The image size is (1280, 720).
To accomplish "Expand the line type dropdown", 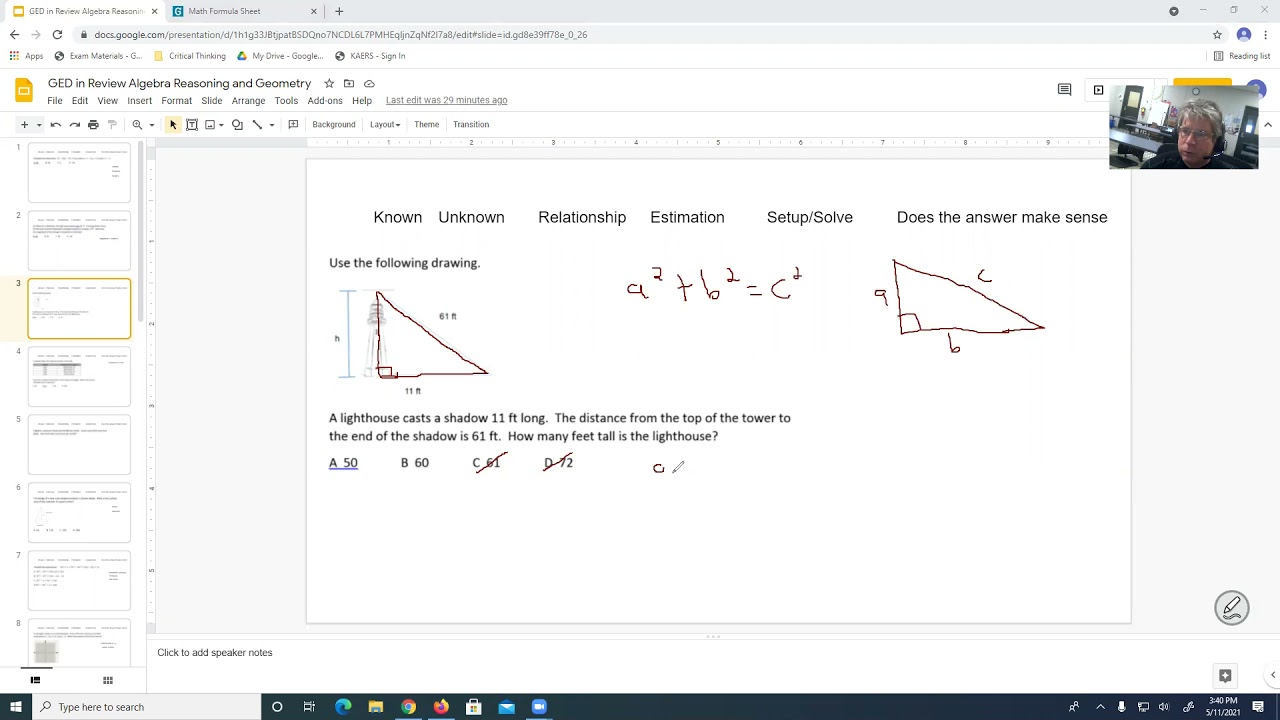I will click(x=272, y=125).
